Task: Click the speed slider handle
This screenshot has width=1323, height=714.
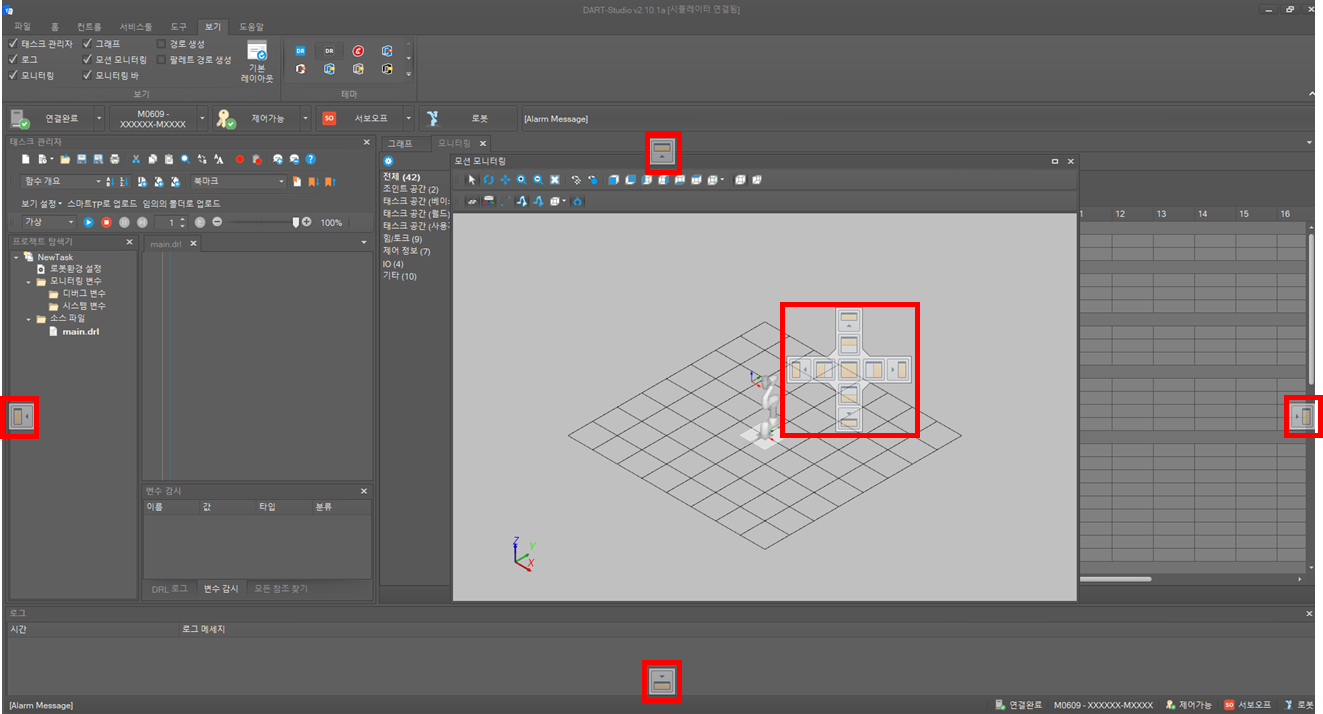Action: coord(295,222)
